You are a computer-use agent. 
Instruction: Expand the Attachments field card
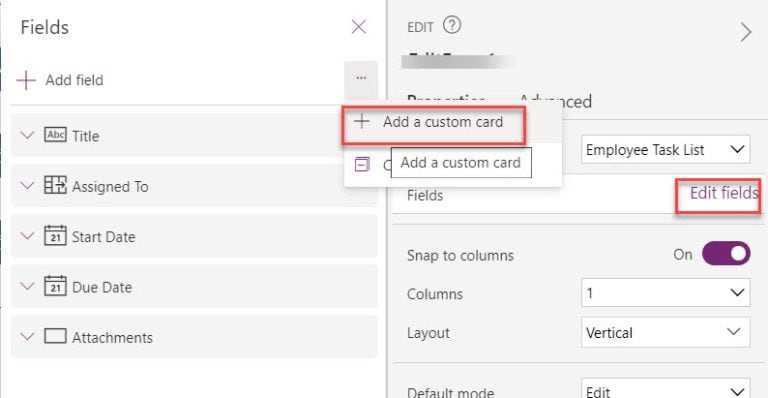tap(27, 336)
